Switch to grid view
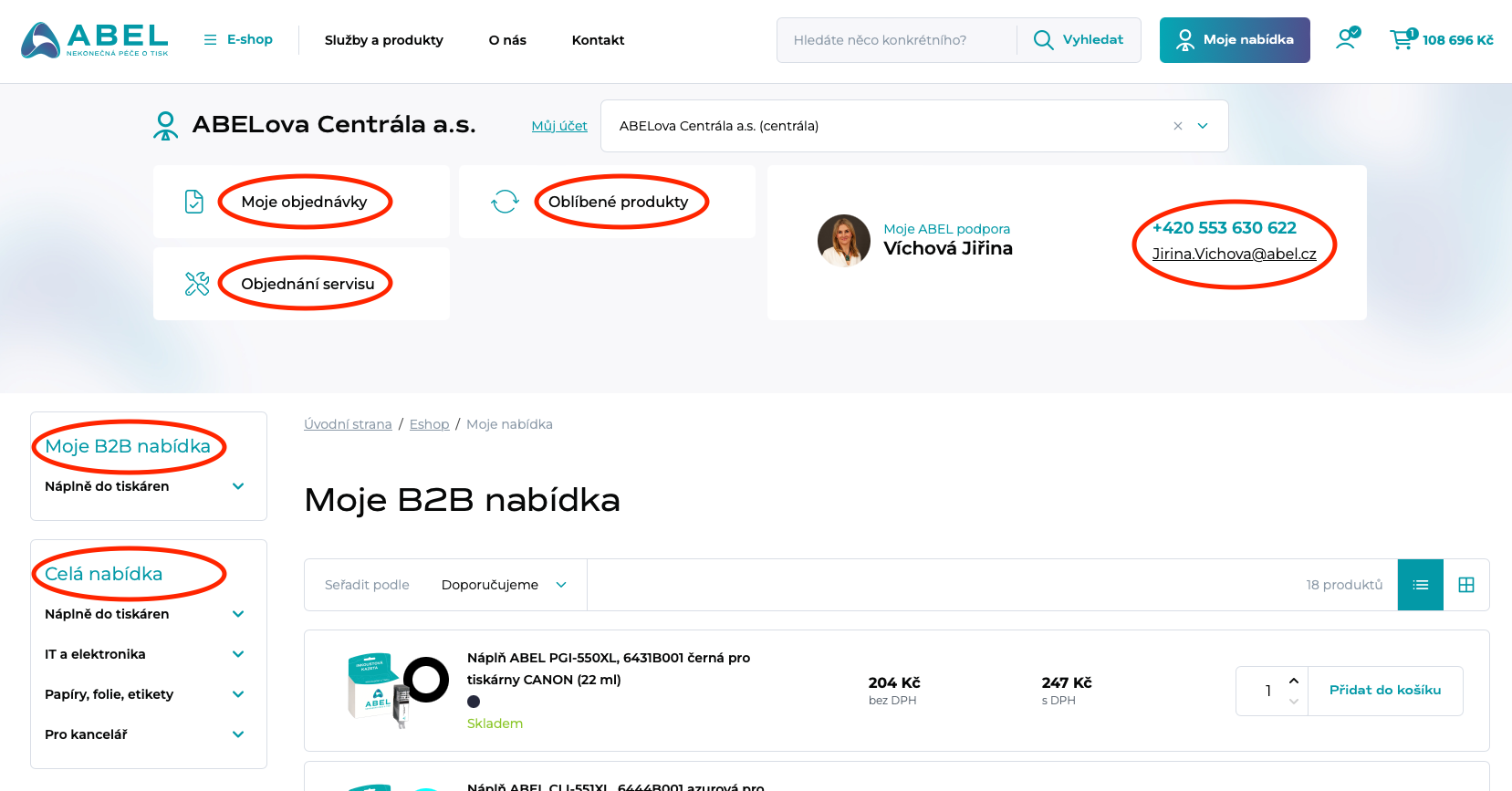1512x791 pixels. point(1466,585)
